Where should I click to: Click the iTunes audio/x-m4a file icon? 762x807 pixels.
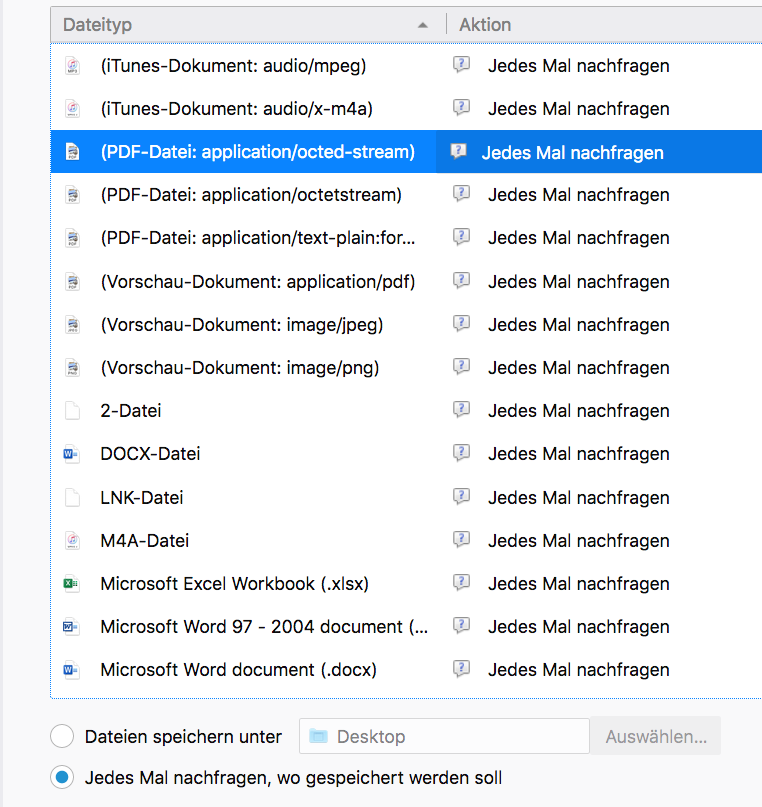tap(71, 109)
